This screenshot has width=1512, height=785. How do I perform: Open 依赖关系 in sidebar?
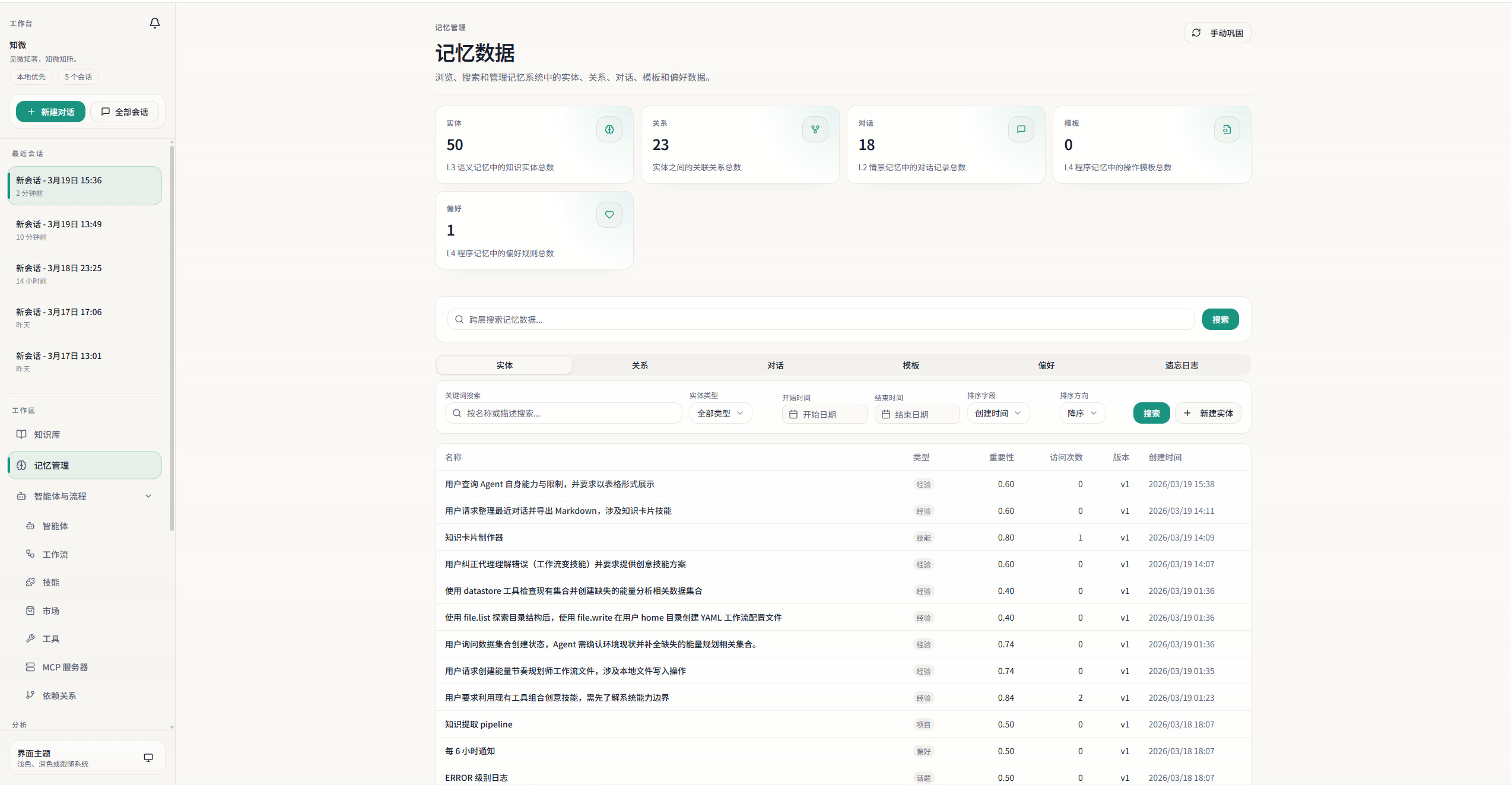pos(59,695)
